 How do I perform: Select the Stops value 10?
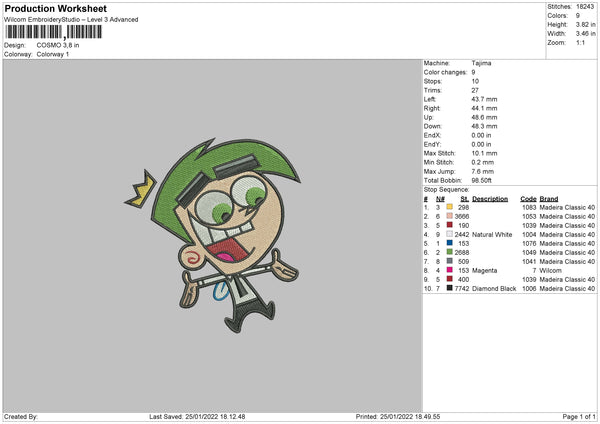475,81
